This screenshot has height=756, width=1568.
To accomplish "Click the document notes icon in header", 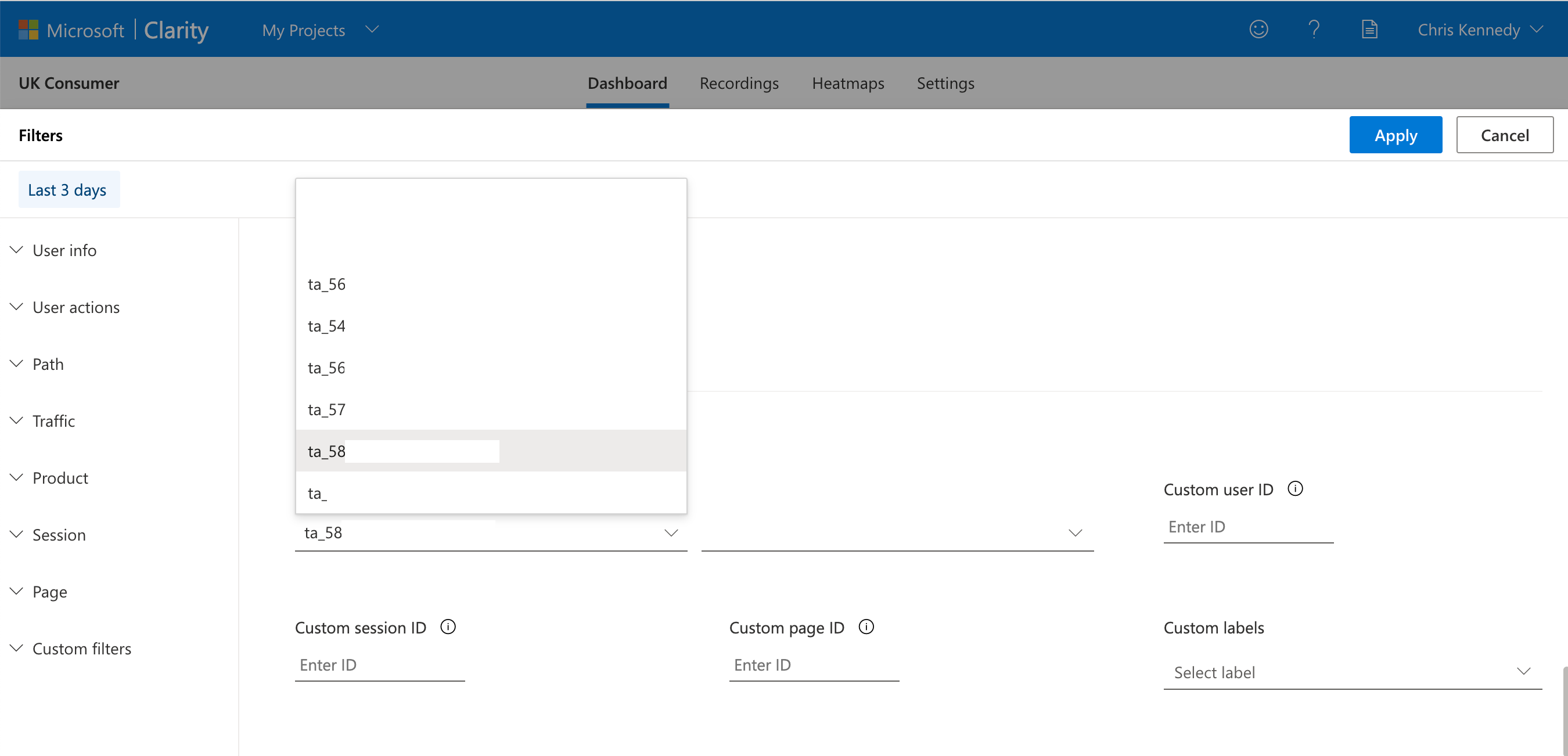I will tap(1369, 29).
